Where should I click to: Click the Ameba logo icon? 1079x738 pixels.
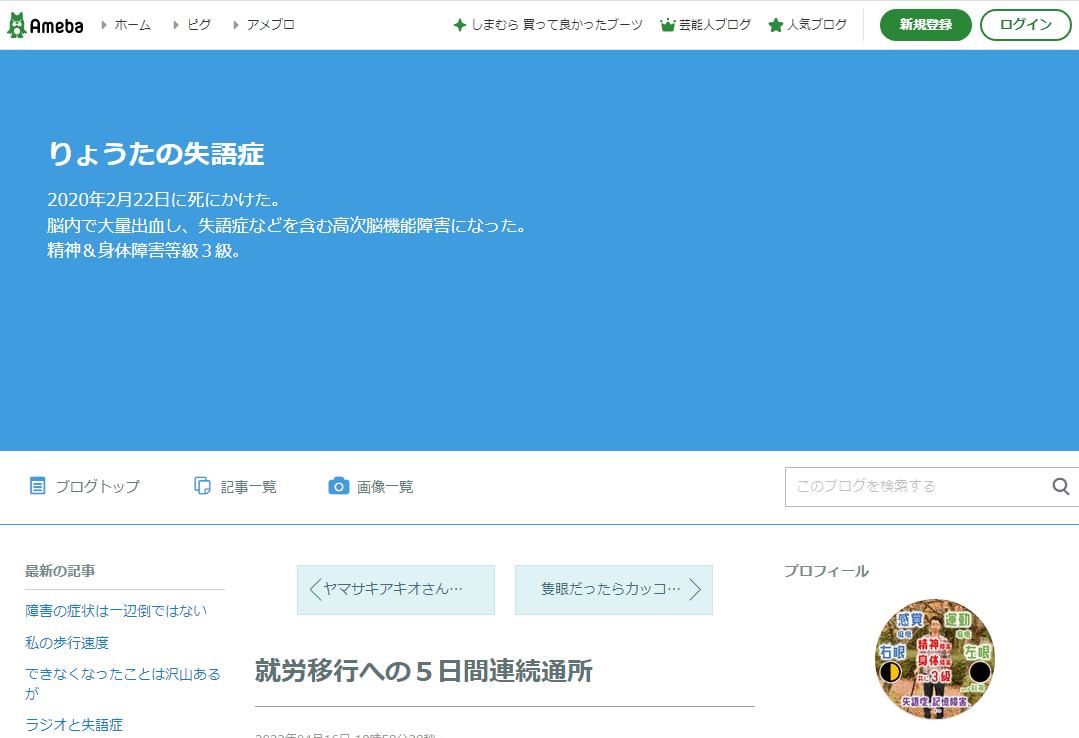pos(17,25)
